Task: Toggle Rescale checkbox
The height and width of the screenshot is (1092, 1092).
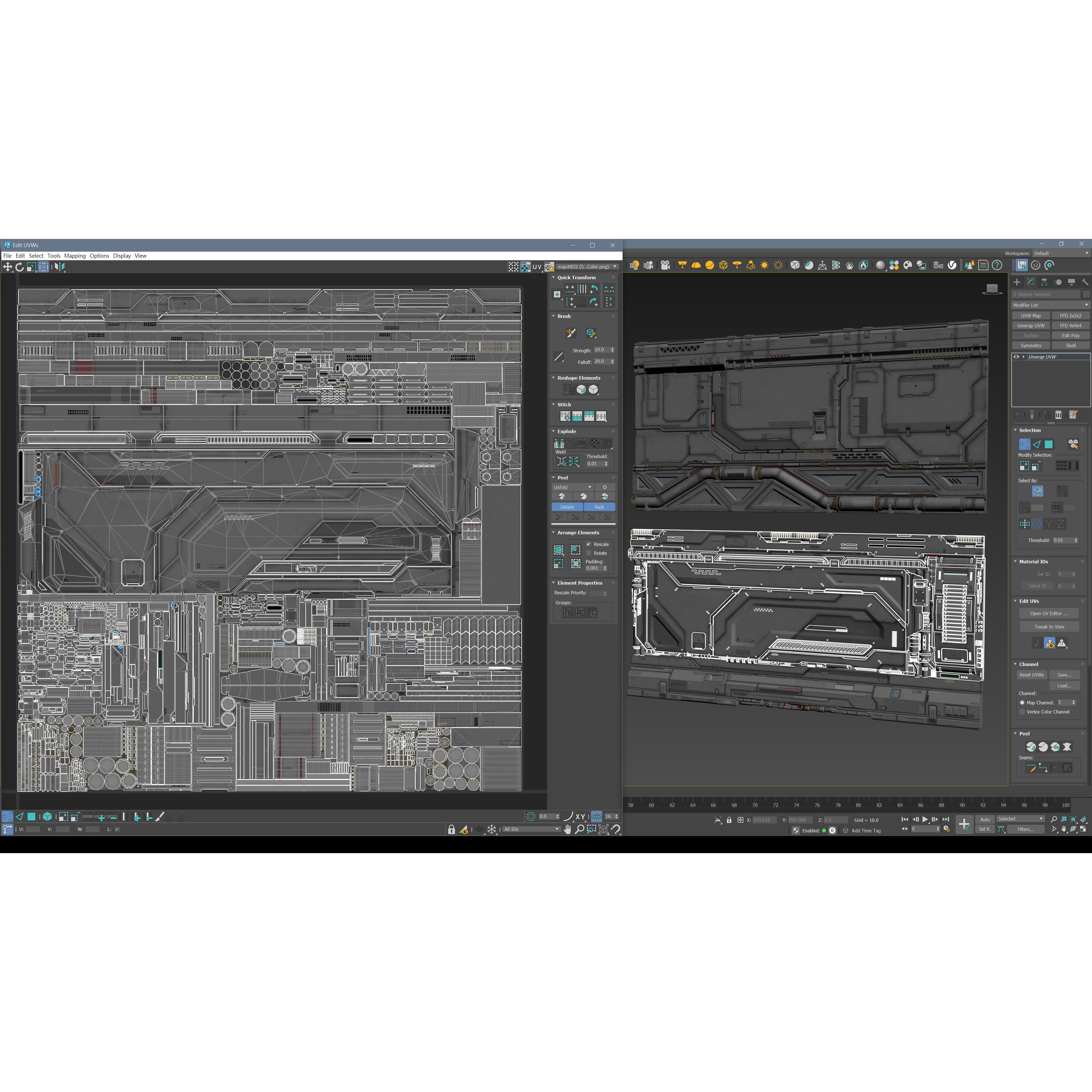Action: point(588,544)
